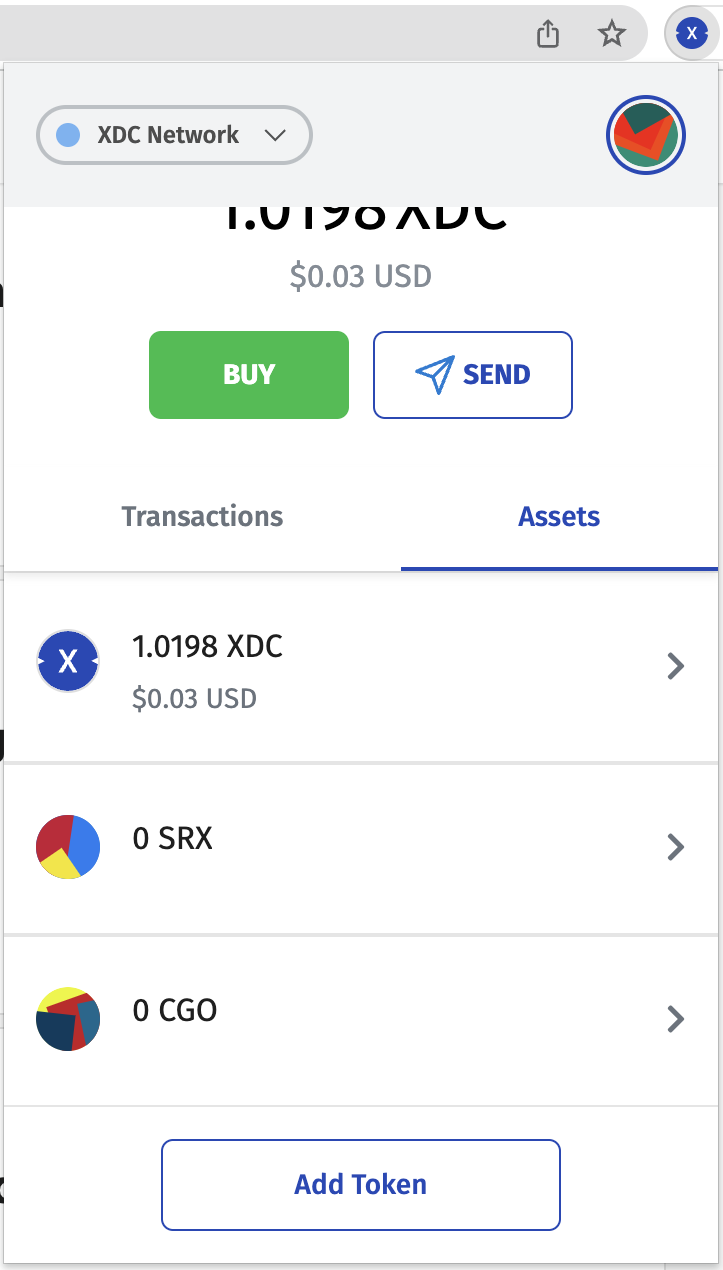Click the green BUY button
Image resolution: width=723 pixels, height=1270 pixels.
[x=249, y=375]
